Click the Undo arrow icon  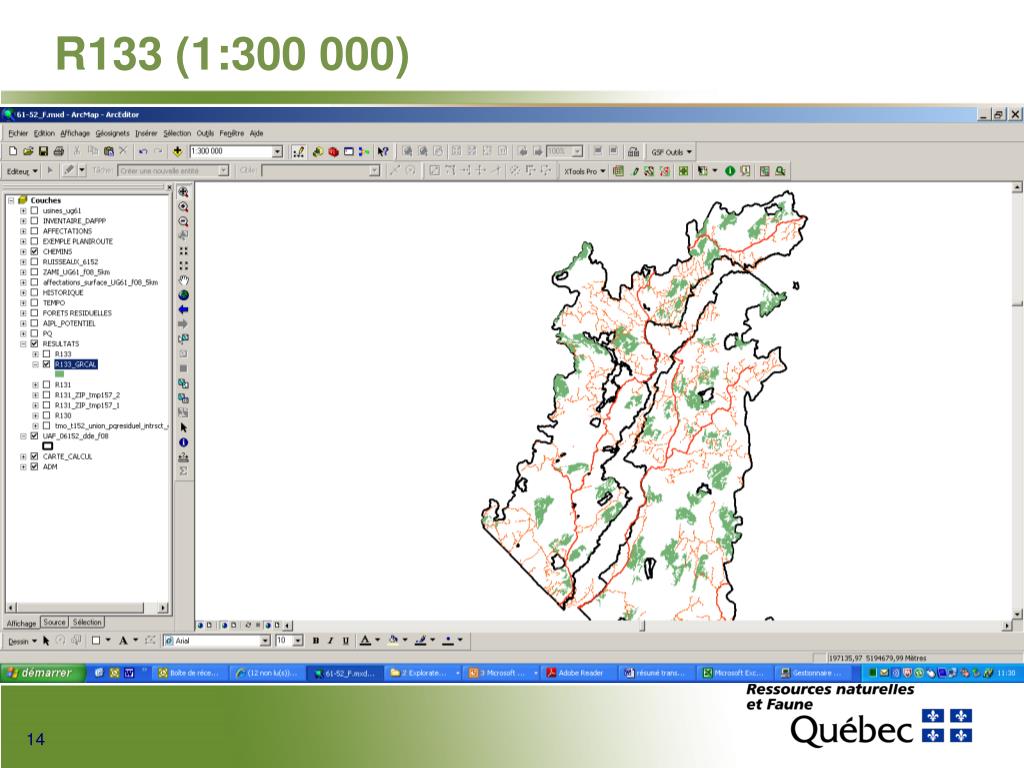142,152
